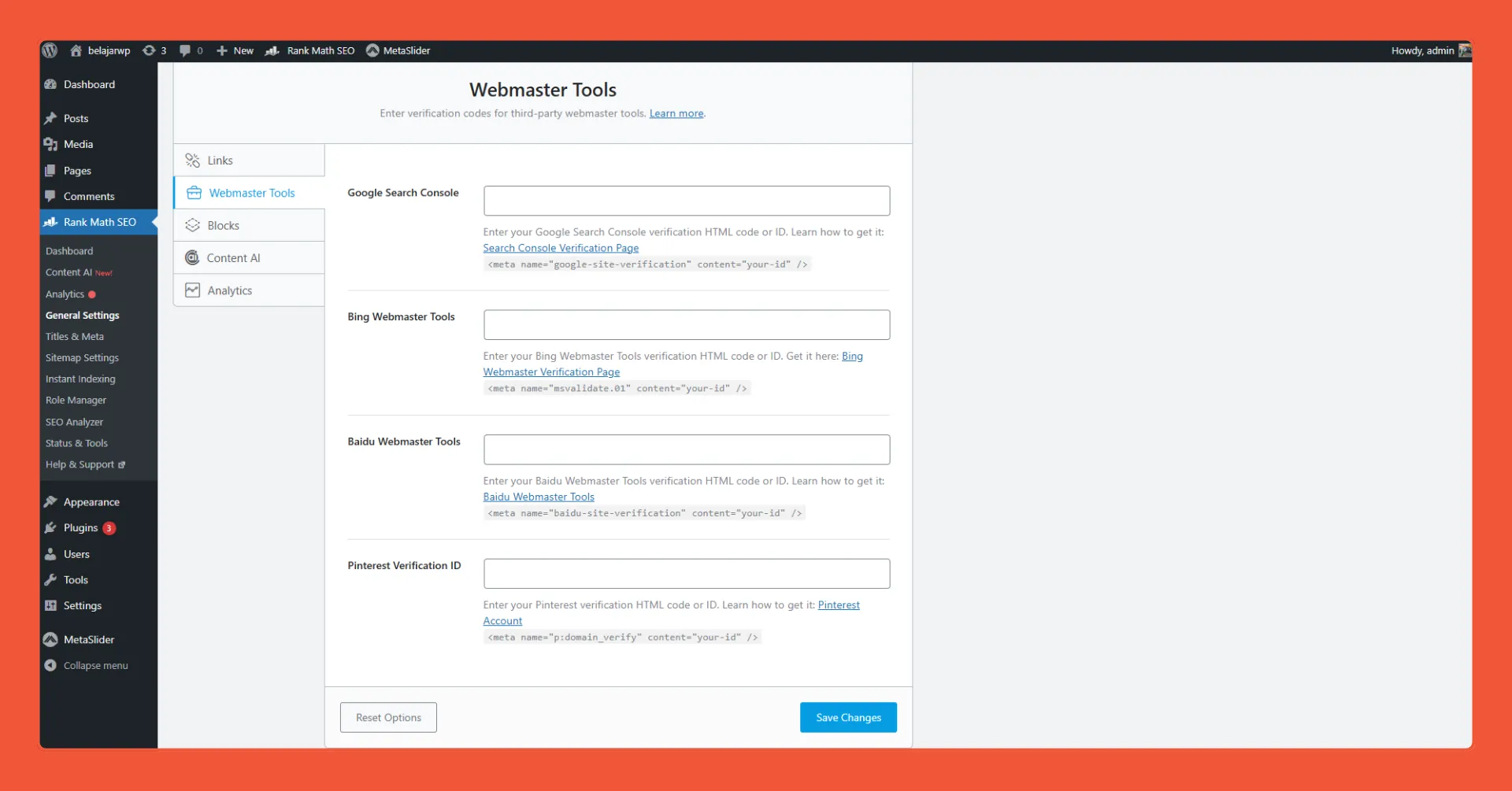The width and height of the screenshot is (1512, 791).
Task: Open the belajarwp site menu in the admin bar
Action: [x=101, y=50]
